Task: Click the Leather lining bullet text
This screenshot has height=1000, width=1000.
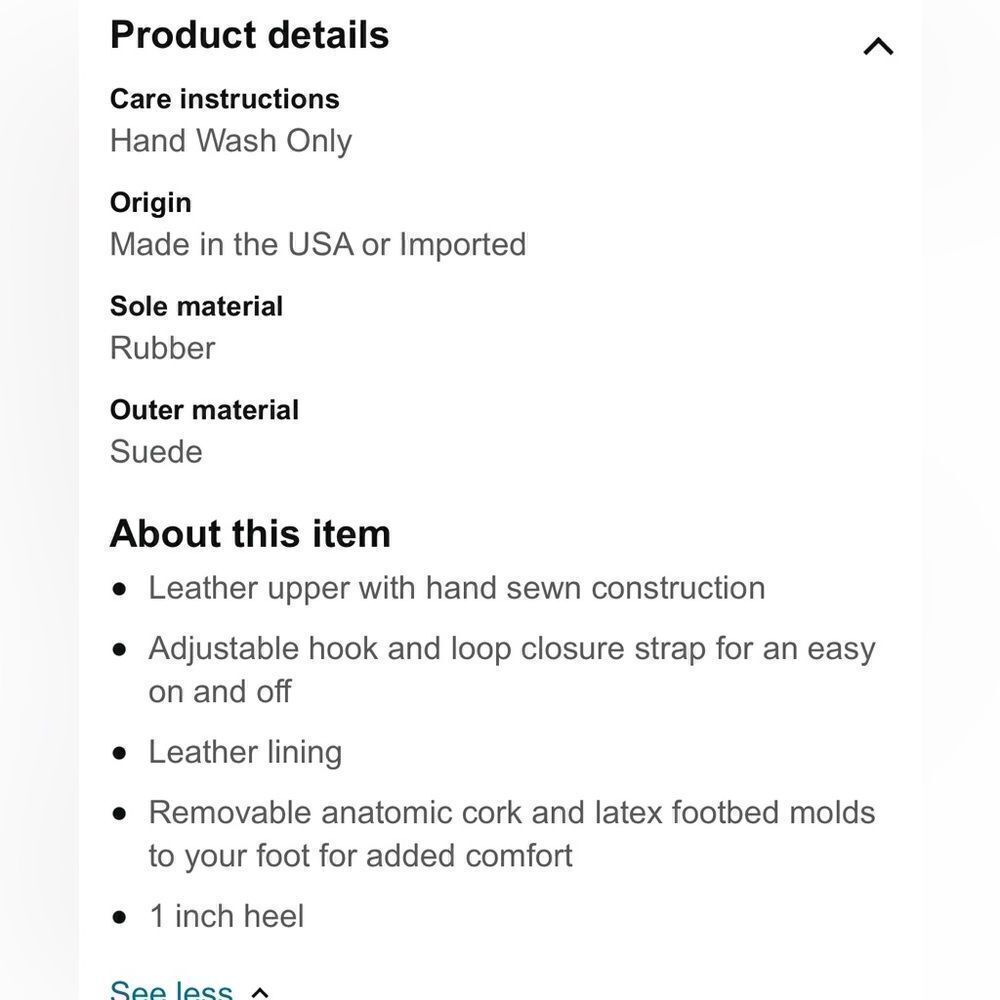Action: [245, 752]
